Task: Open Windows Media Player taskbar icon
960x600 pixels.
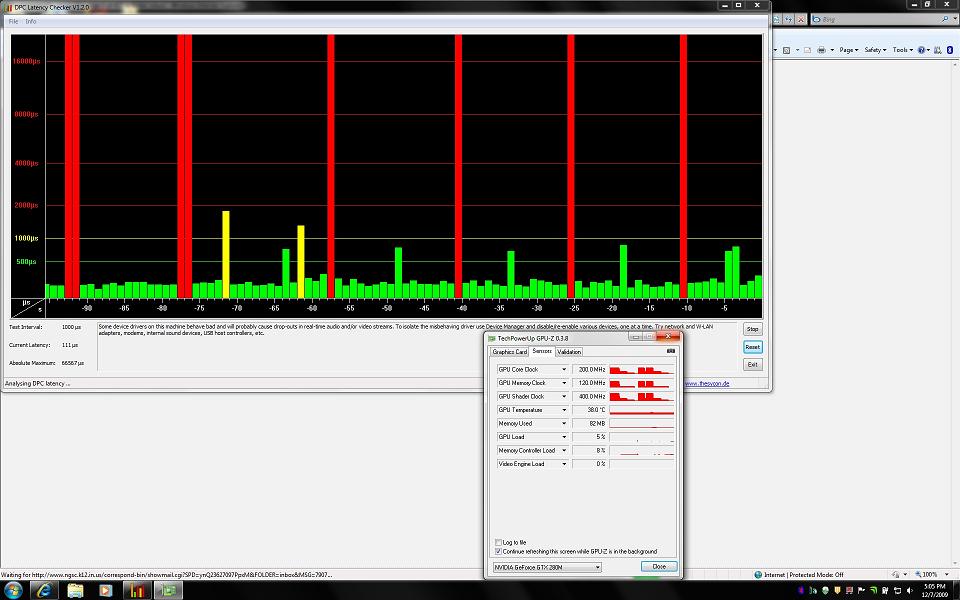Action: coord(105,590)
